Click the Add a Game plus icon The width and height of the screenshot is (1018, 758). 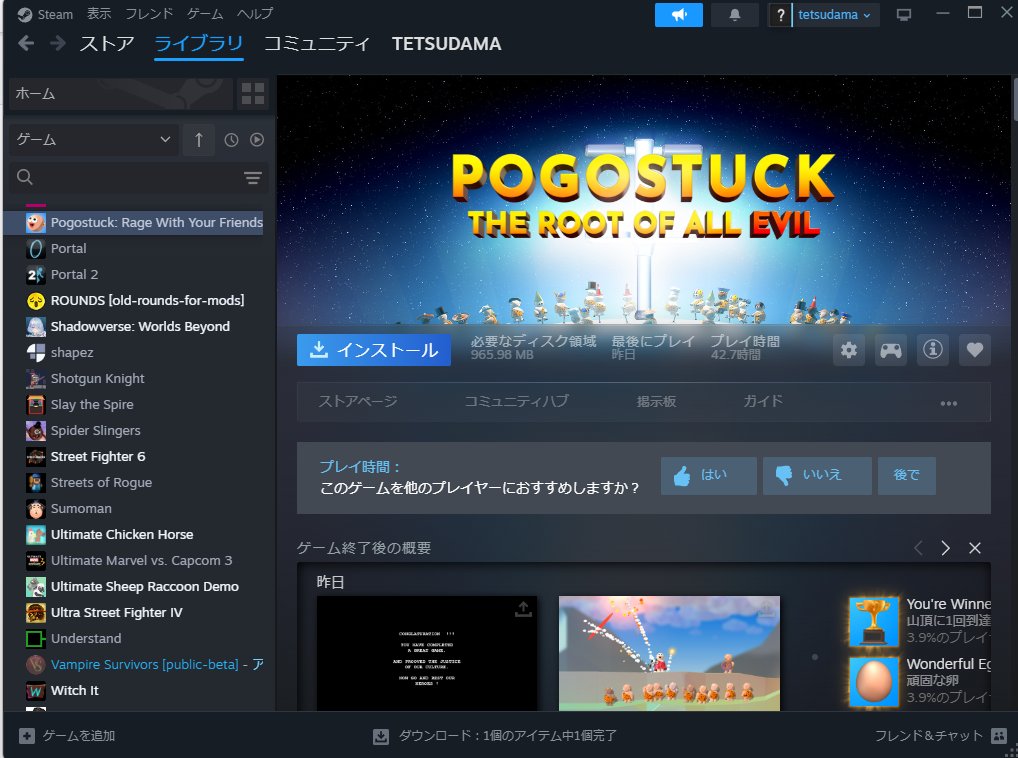pos(27,735)
